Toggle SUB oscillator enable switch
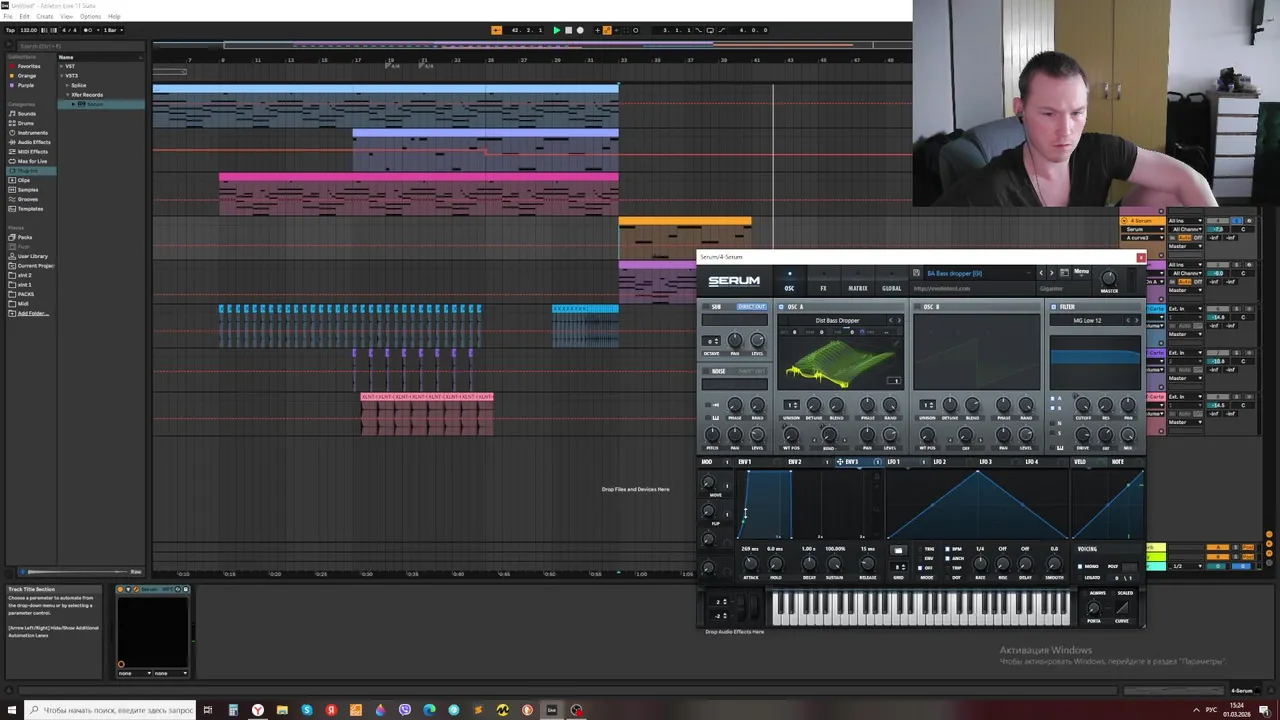 705,307
